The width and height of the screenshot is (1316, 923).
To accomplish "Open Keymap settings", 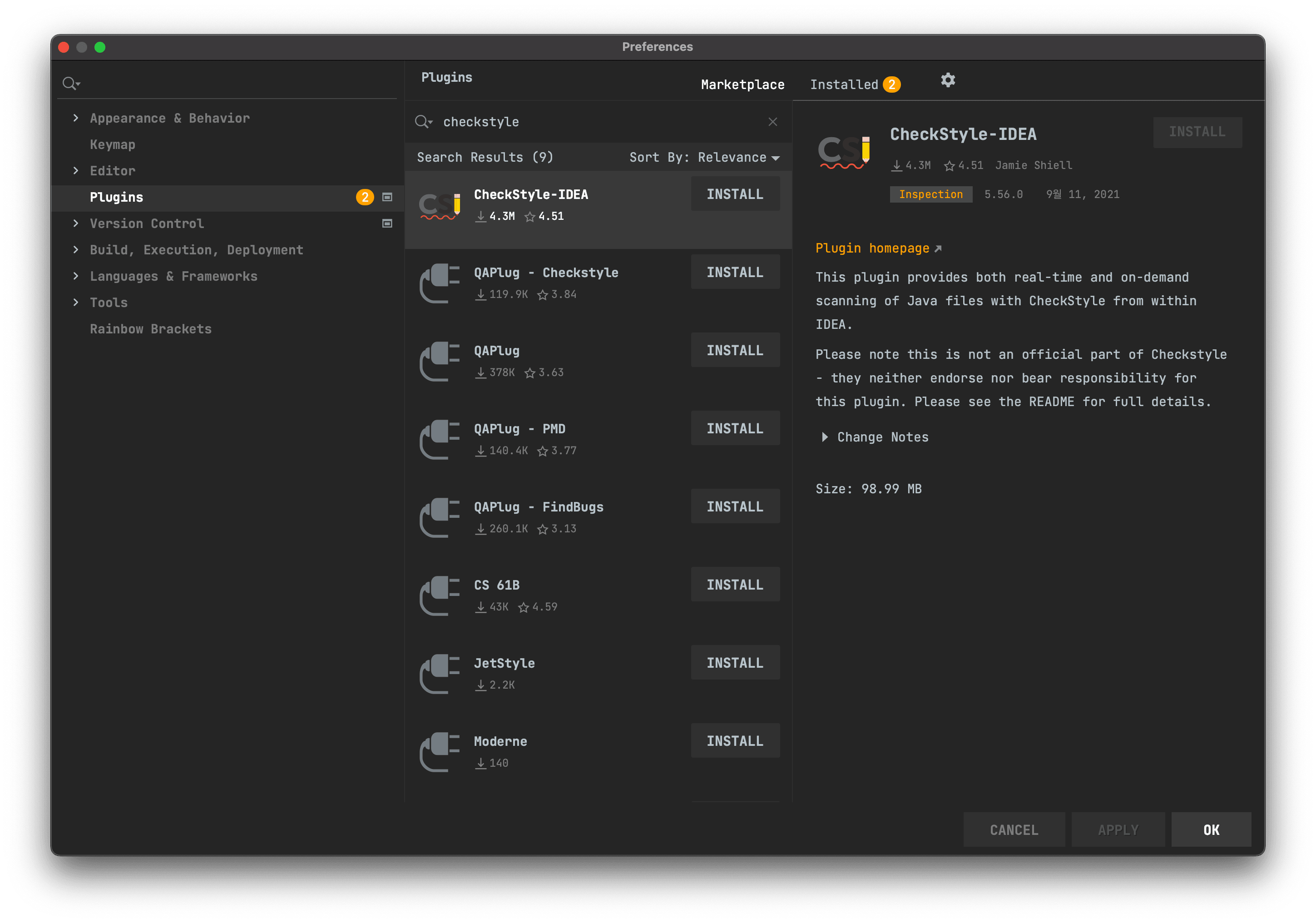I will pos(112,144).
